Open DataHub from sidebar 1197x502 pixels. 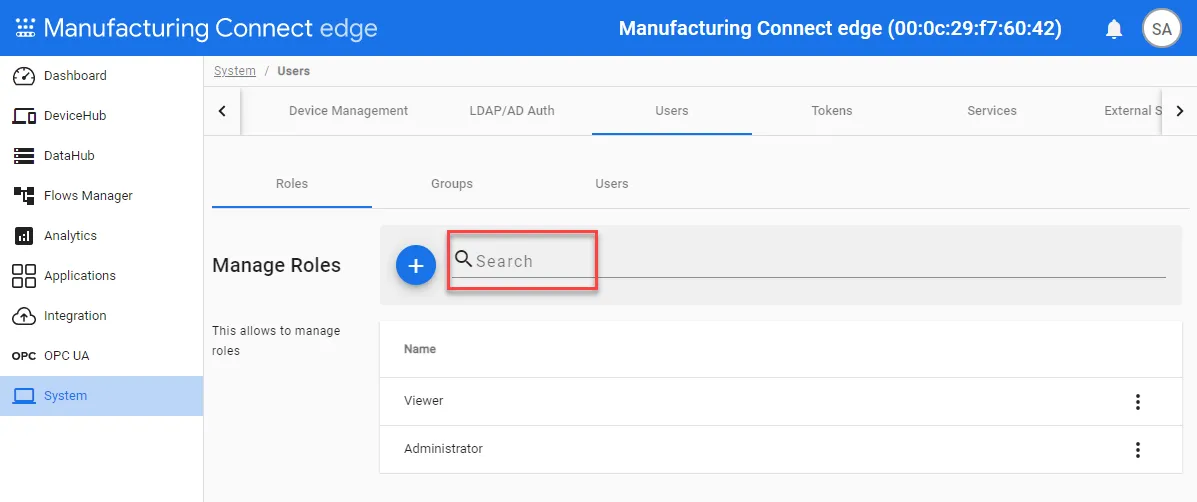pos(102,156)
